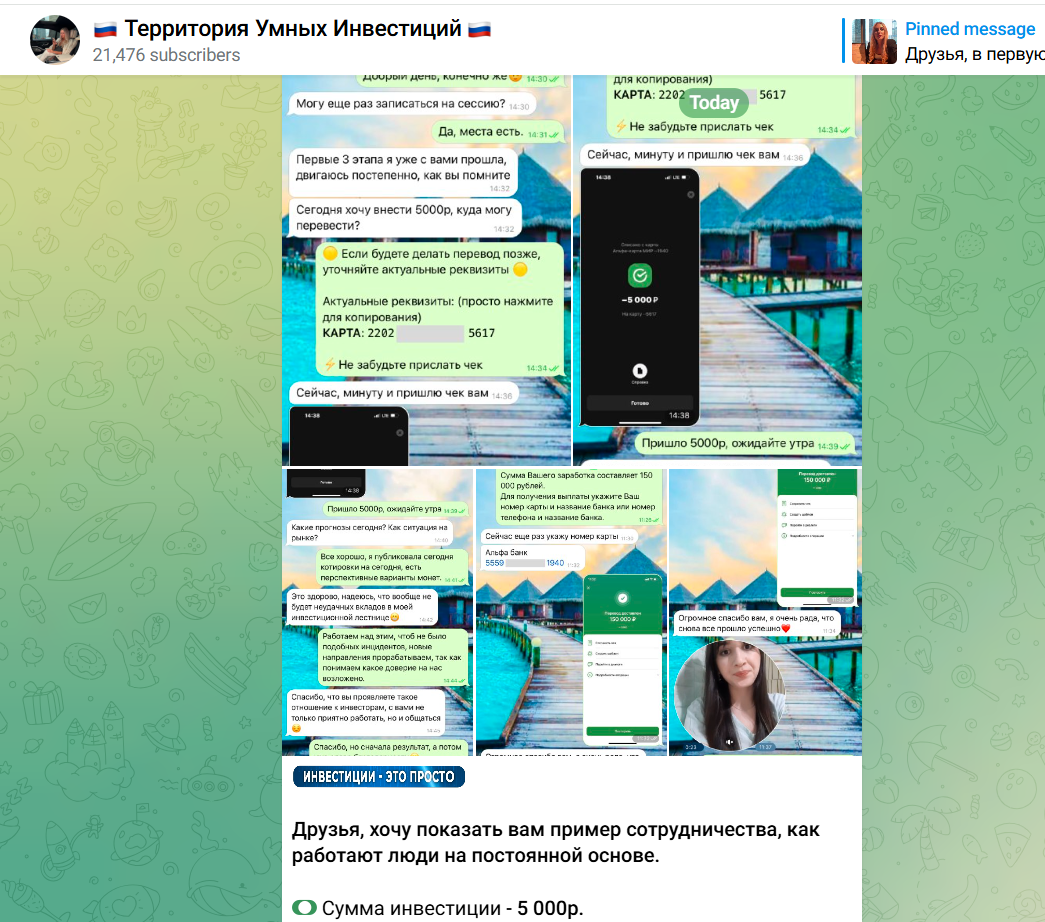Click the Russian flag emoji before channel title

point(105,29)
